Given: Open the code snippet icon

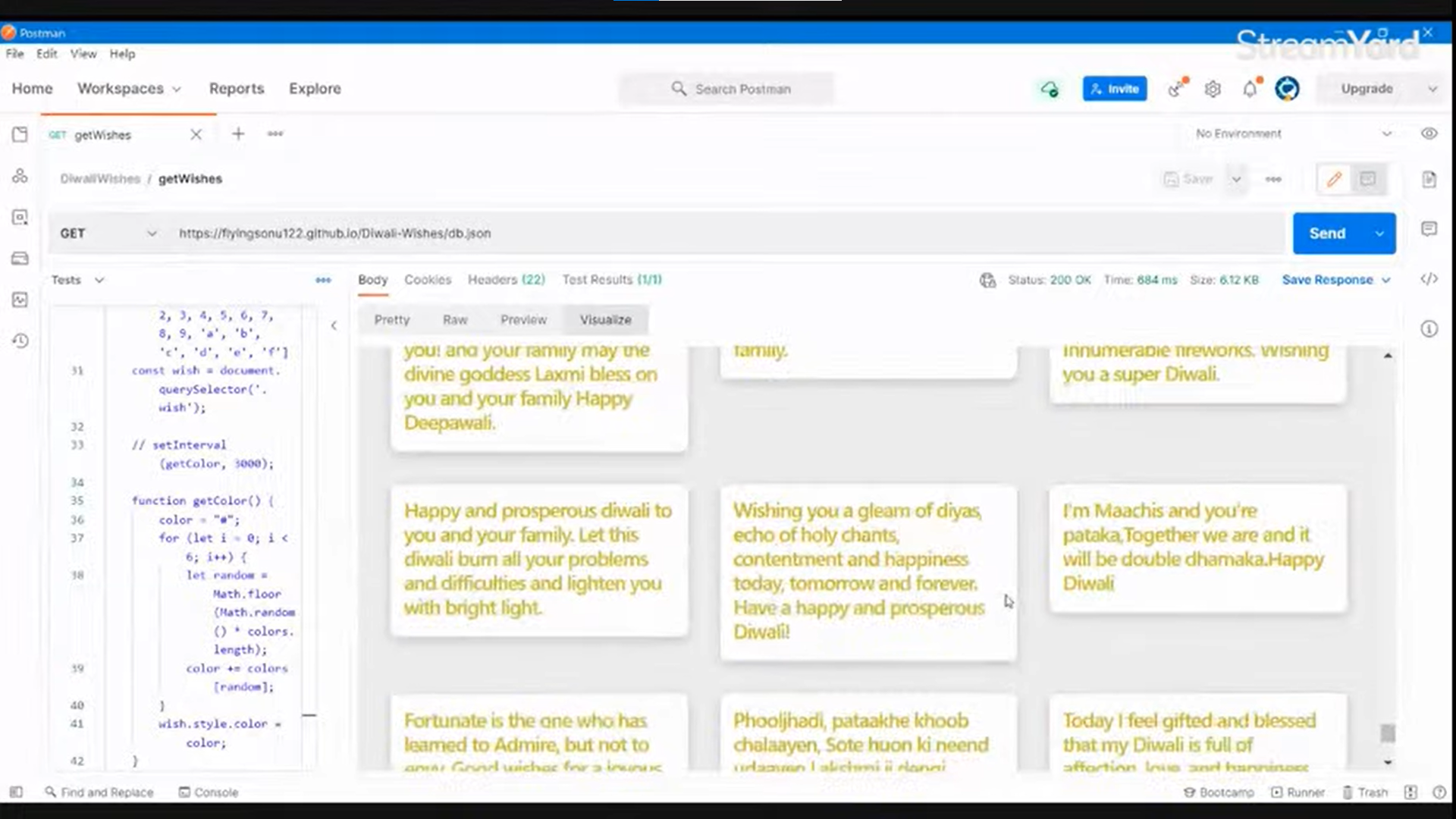Looking at the screenshot, I should tap(1429, 279).
